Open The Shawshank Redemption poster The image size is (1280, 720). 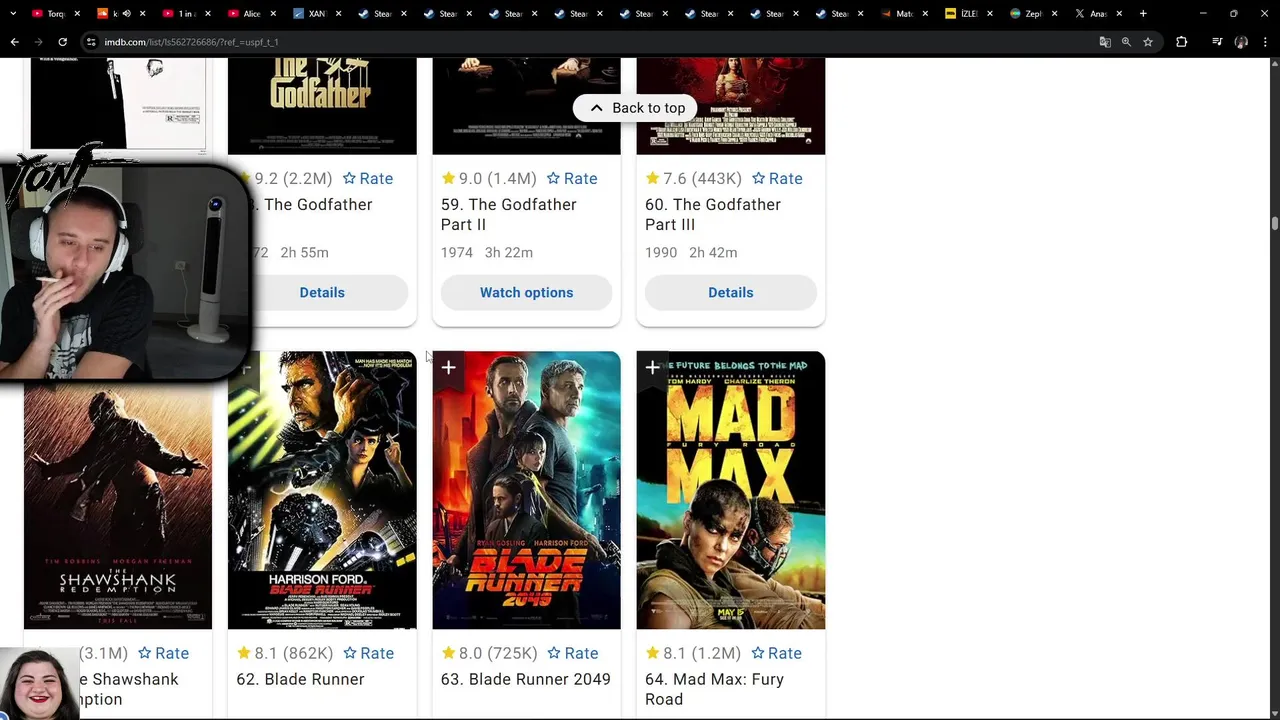(118, 505)
